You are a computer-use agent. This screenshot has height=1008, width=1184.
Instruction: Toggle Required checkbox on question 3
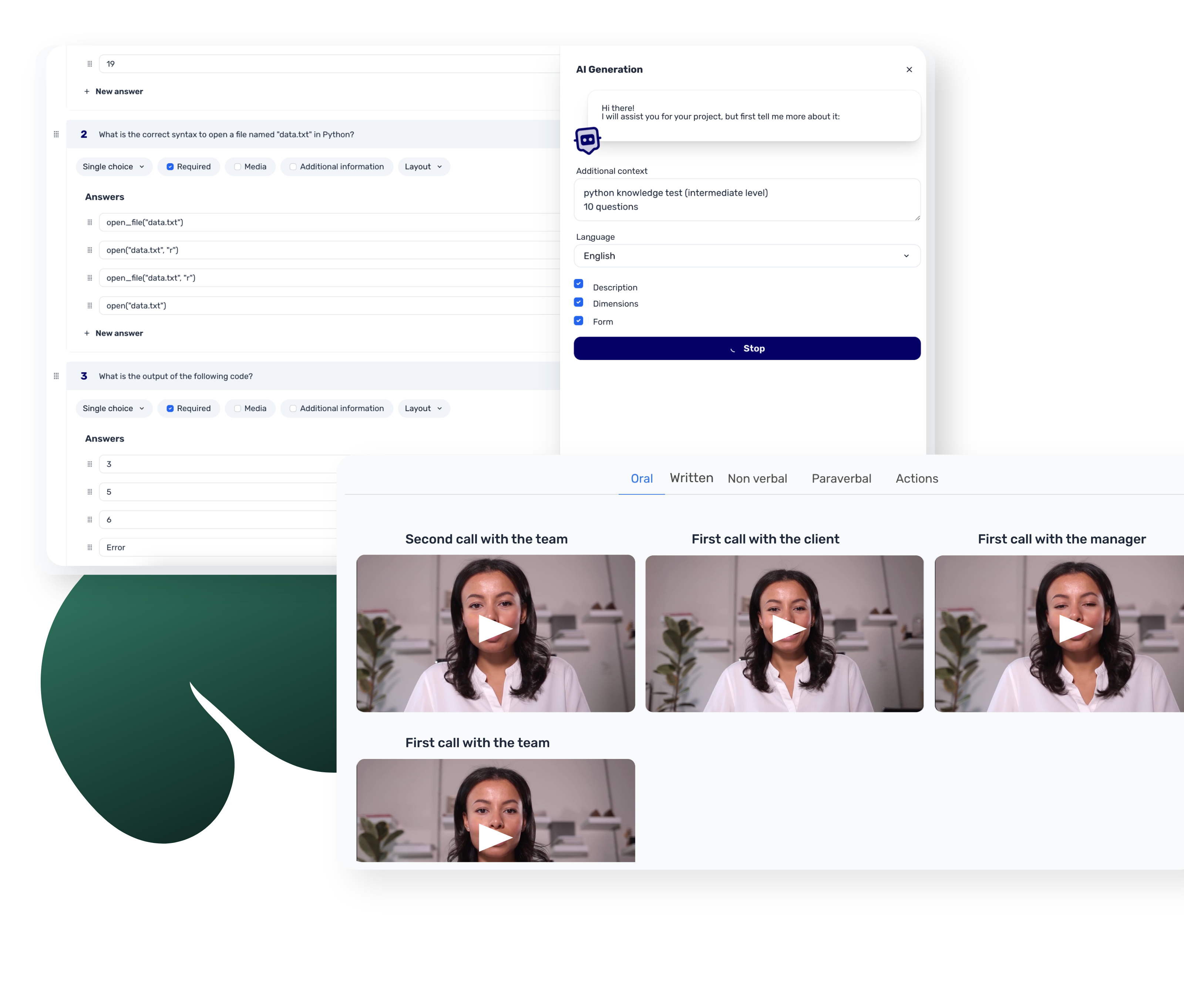pos(170,409)
